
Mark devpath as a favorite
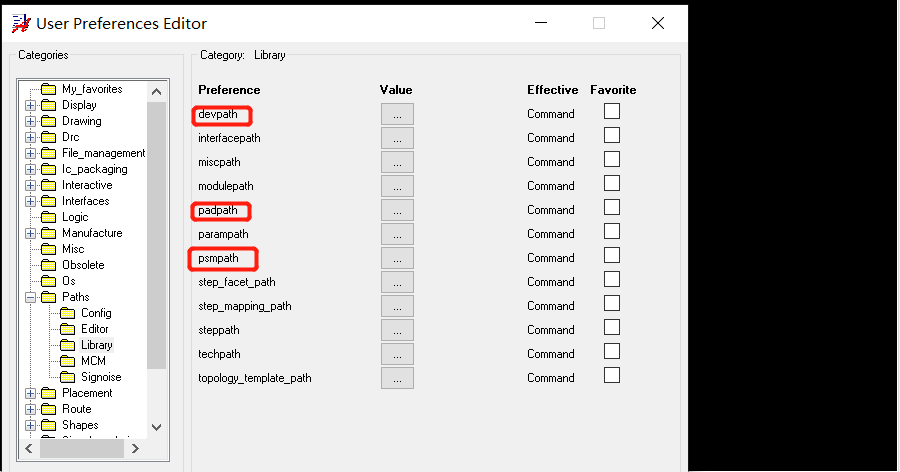click(x=612, y=112)
